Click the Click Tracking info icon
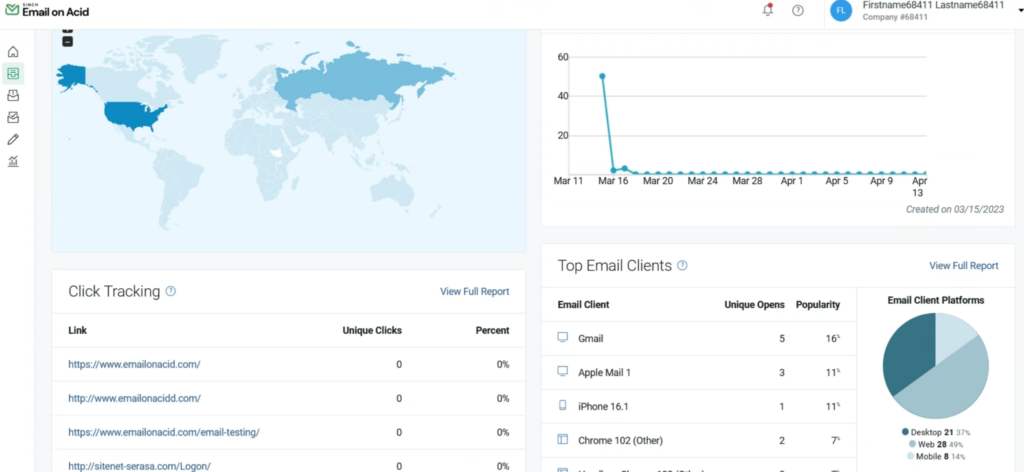This screenshot has width=1024, height=472. [x=171, y=291]
